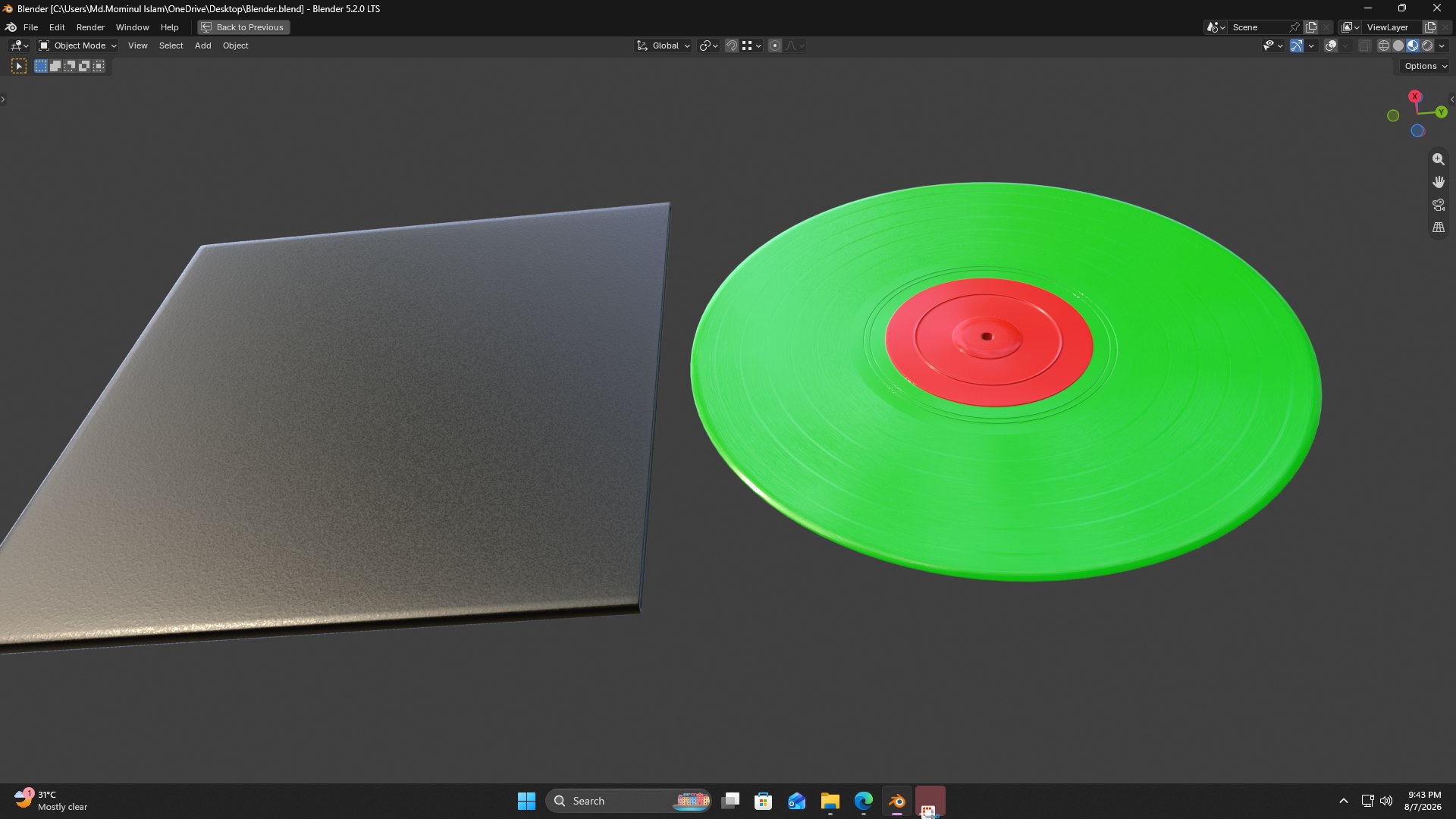The height and width of the screenshot is (819, 1456).
Task: Open transform pivot point dropdown
Action: click(x=708, y=46)
